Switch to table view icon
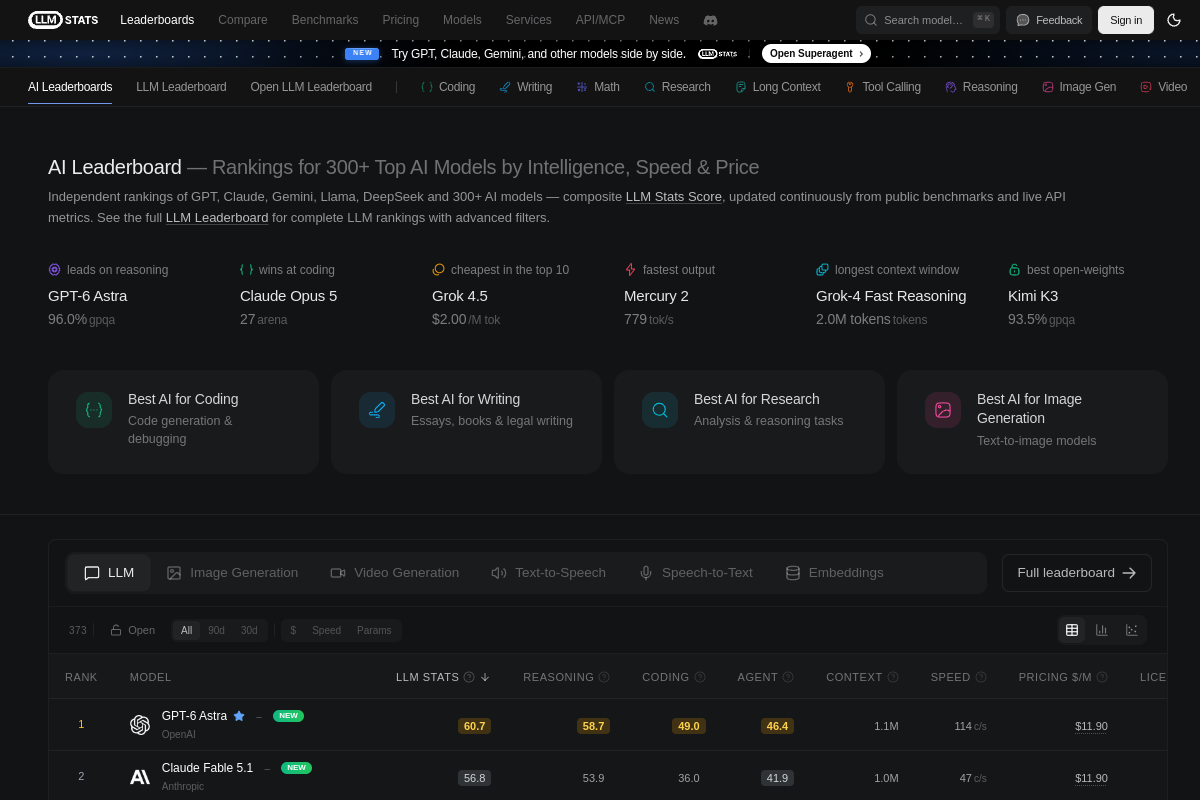 tap(1072, 630)
